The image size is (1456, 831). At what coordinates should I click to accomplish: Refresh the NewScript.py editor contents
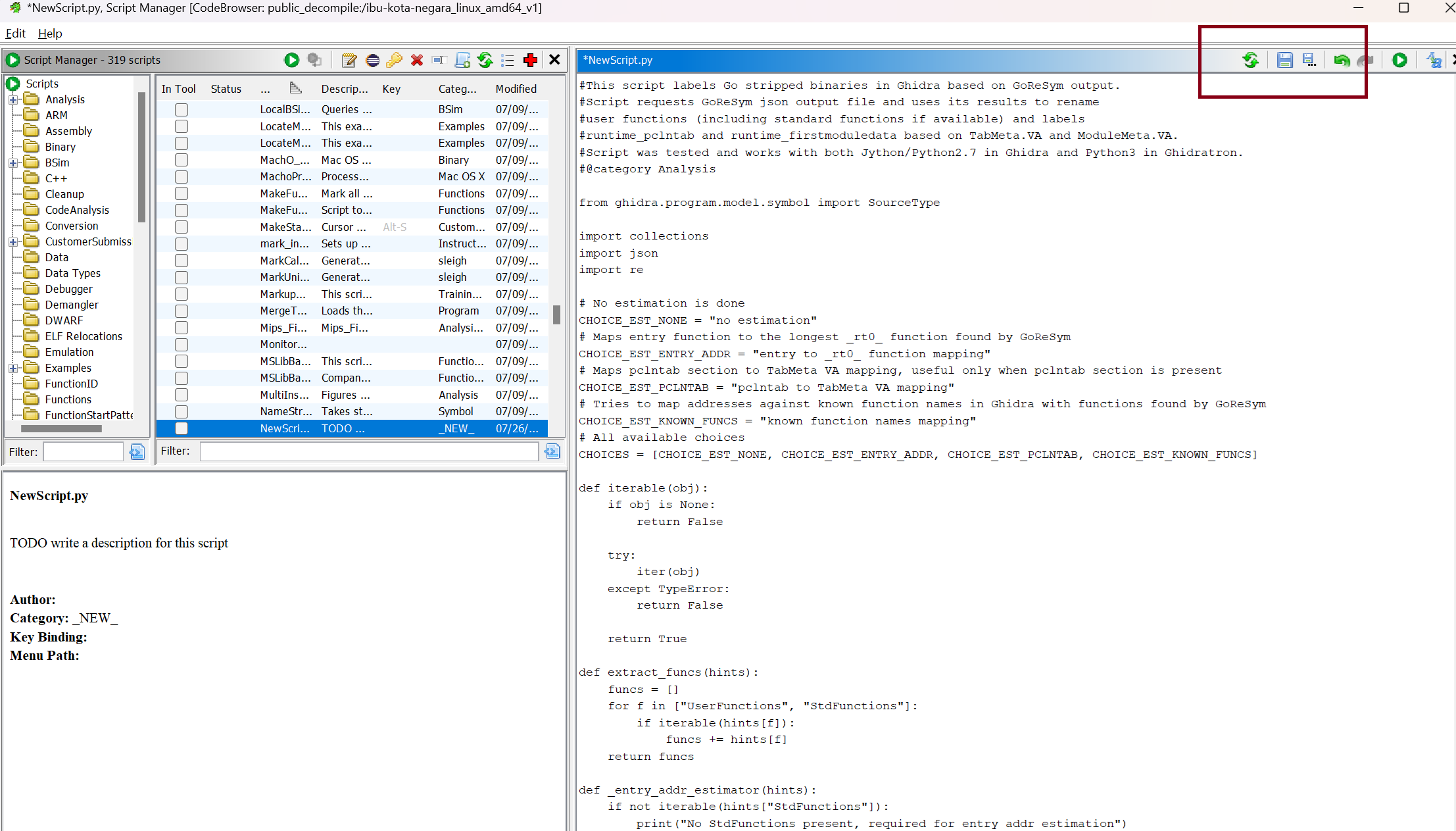1251,60
